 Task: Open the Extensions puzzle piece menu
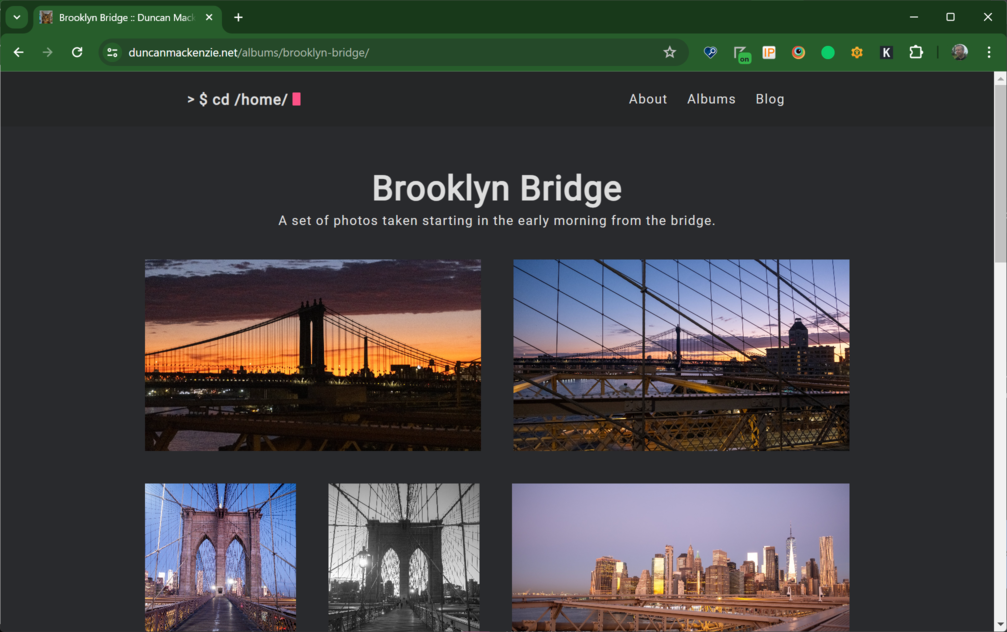[915, 52]
